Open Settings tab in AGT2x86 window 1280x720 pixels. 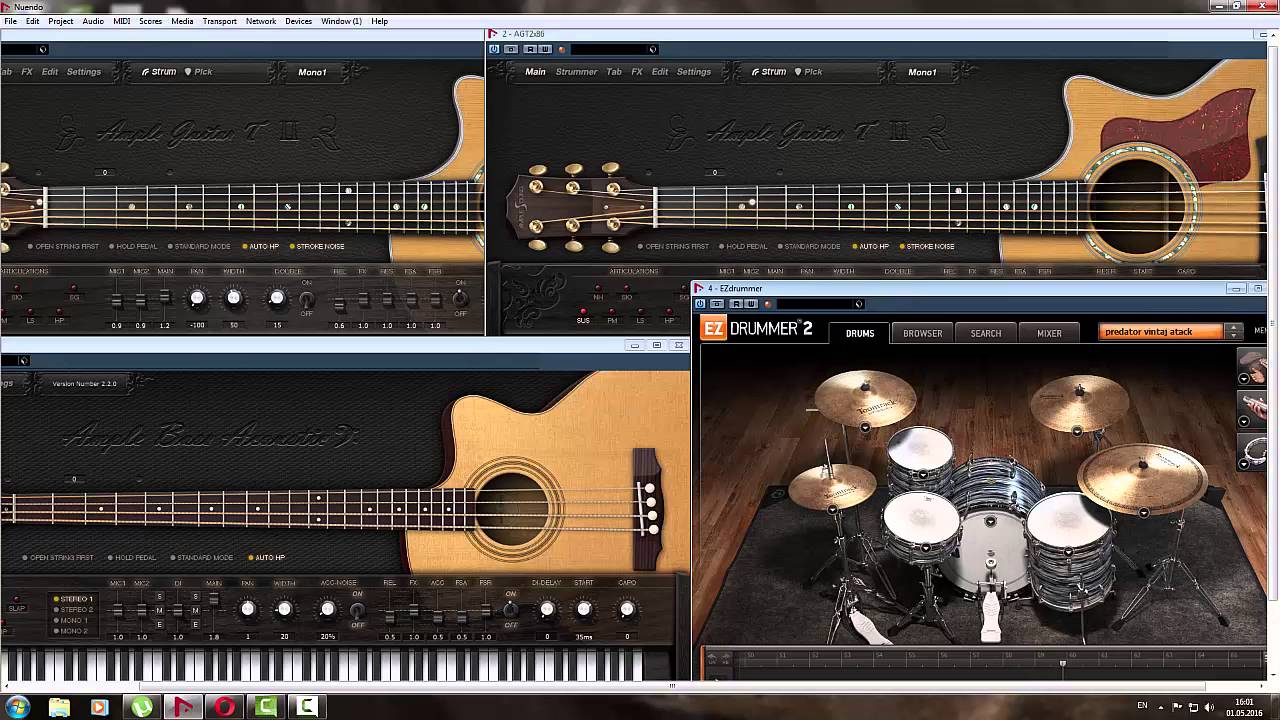(693, 72)
